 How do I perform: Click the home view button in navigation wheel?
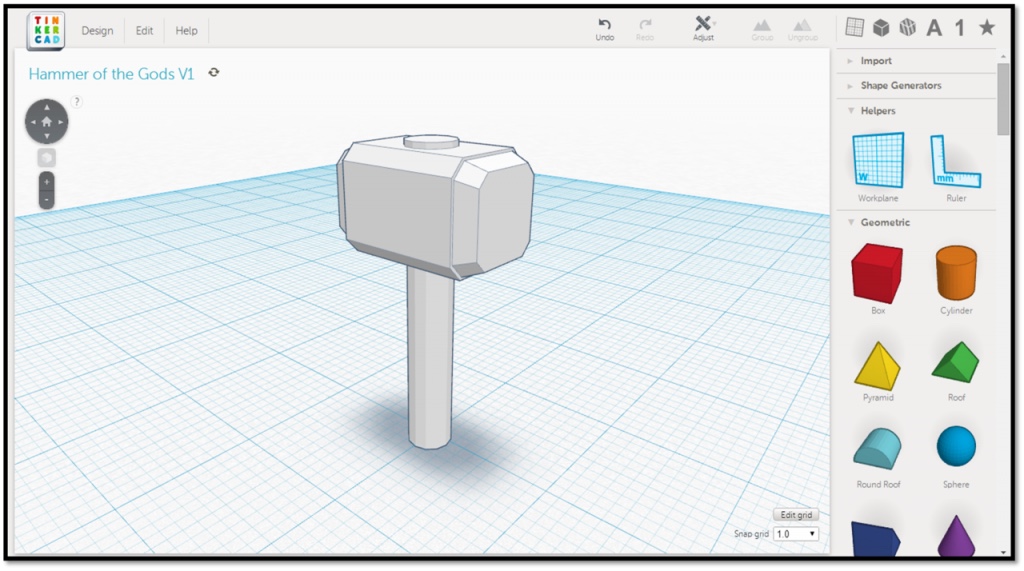pyautogui.click(x=46, y=122)
